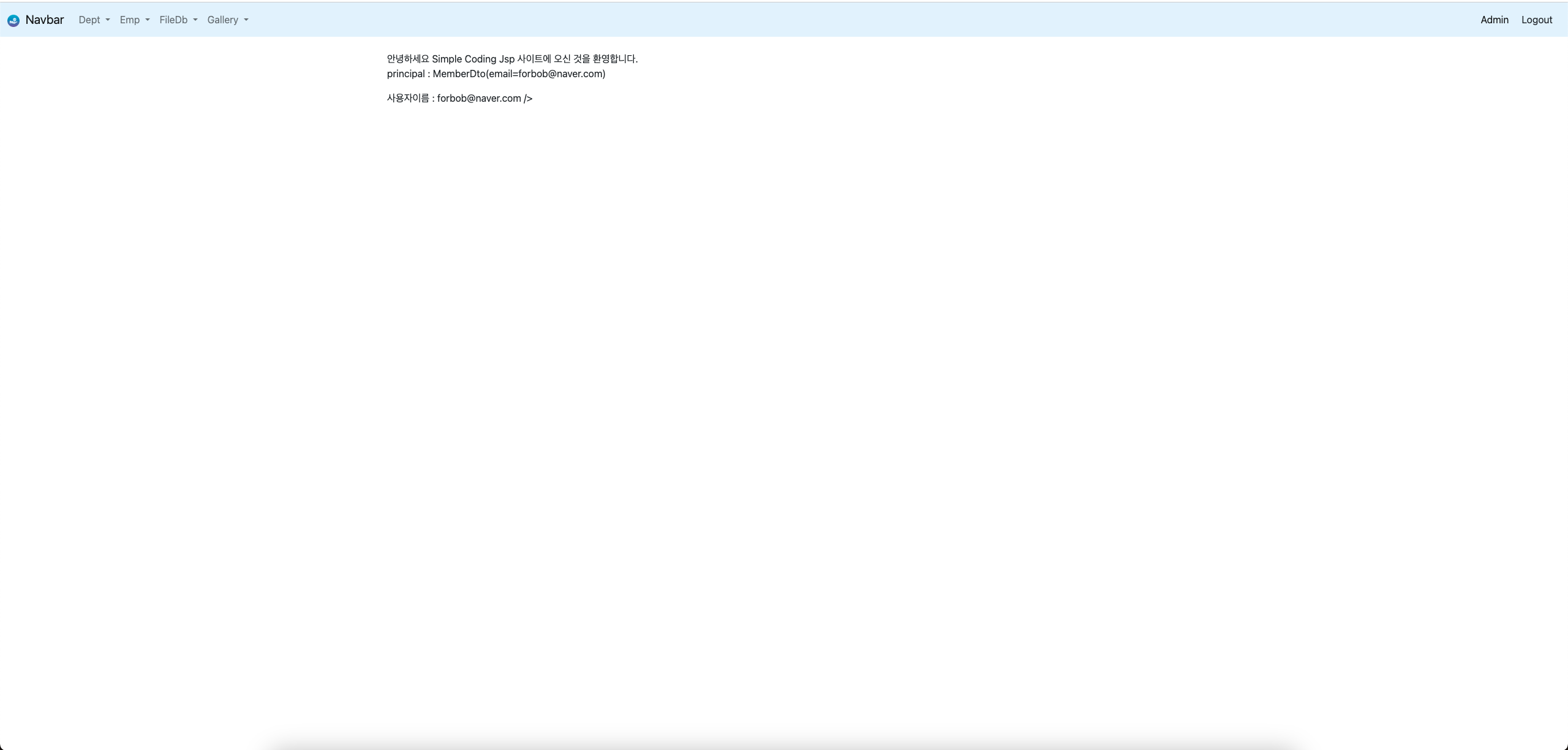Click the principal MemberDto line
Image resolution: width=1568 pixels, height=750 pixels.
[x=496, y=74]
